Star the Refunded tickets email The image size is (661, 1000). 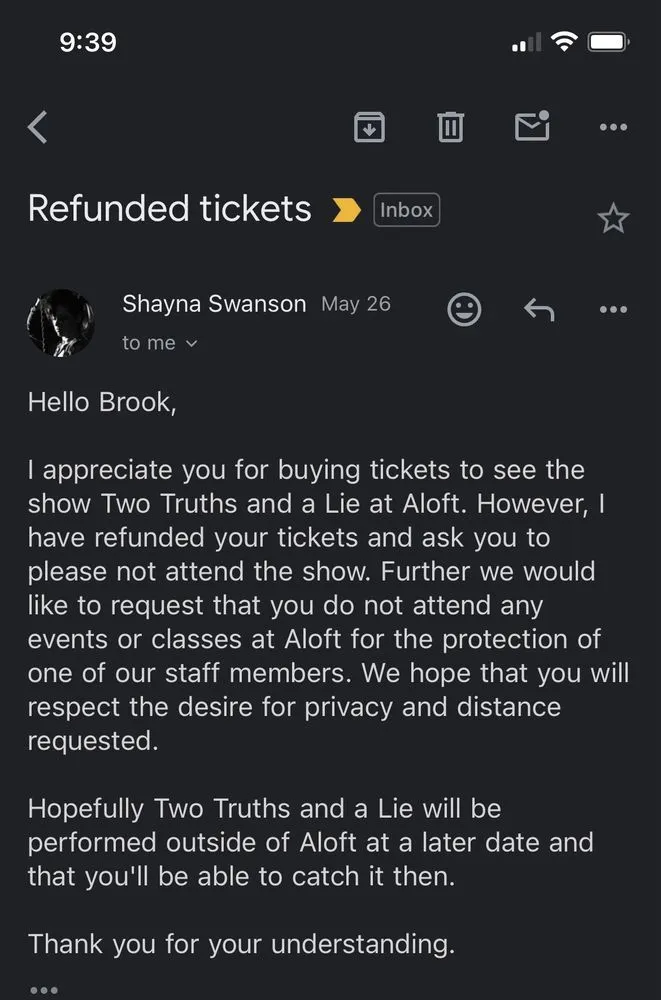[612, 219]
